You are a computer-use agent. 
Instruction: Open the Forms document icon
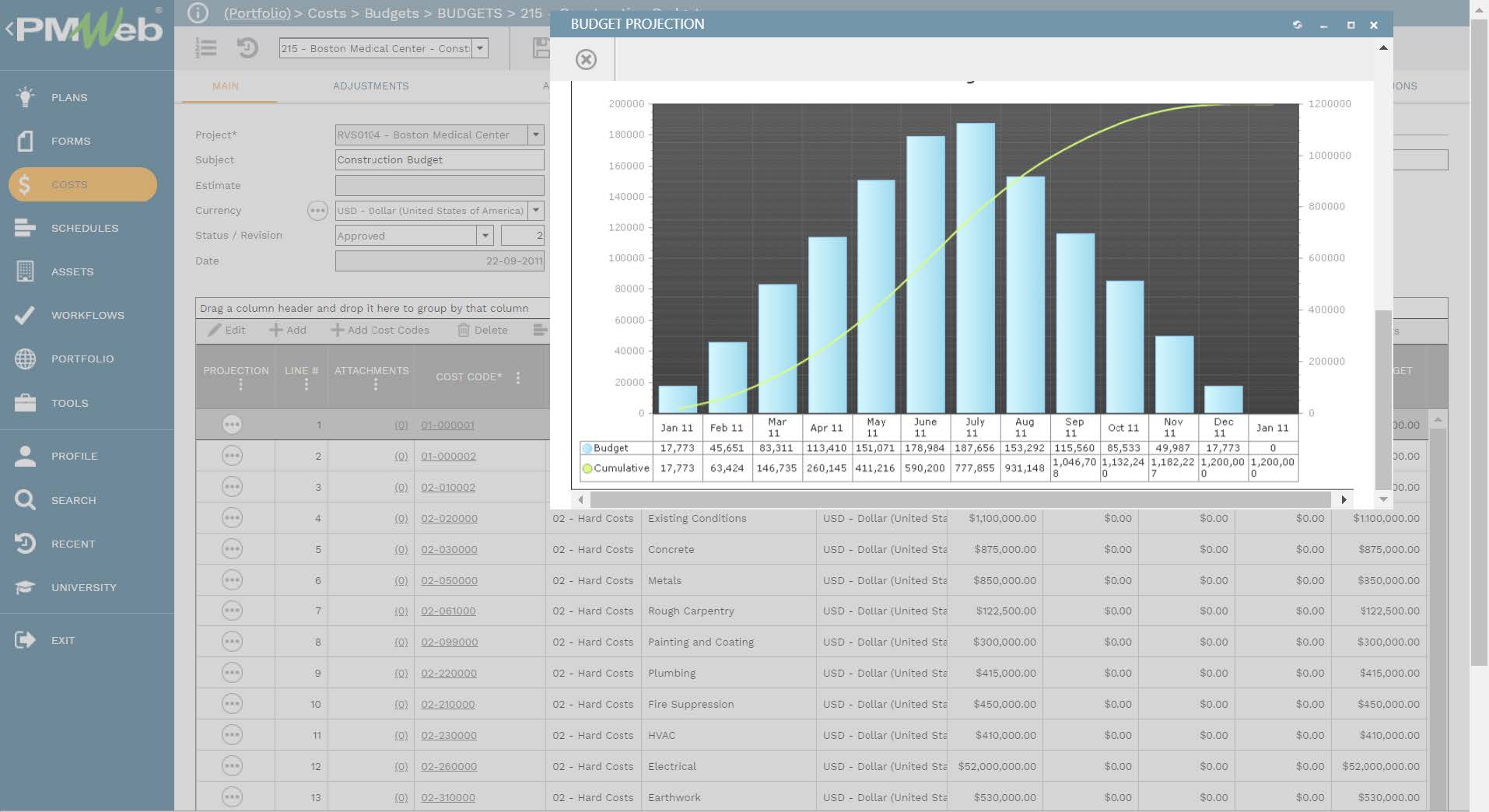25,141
